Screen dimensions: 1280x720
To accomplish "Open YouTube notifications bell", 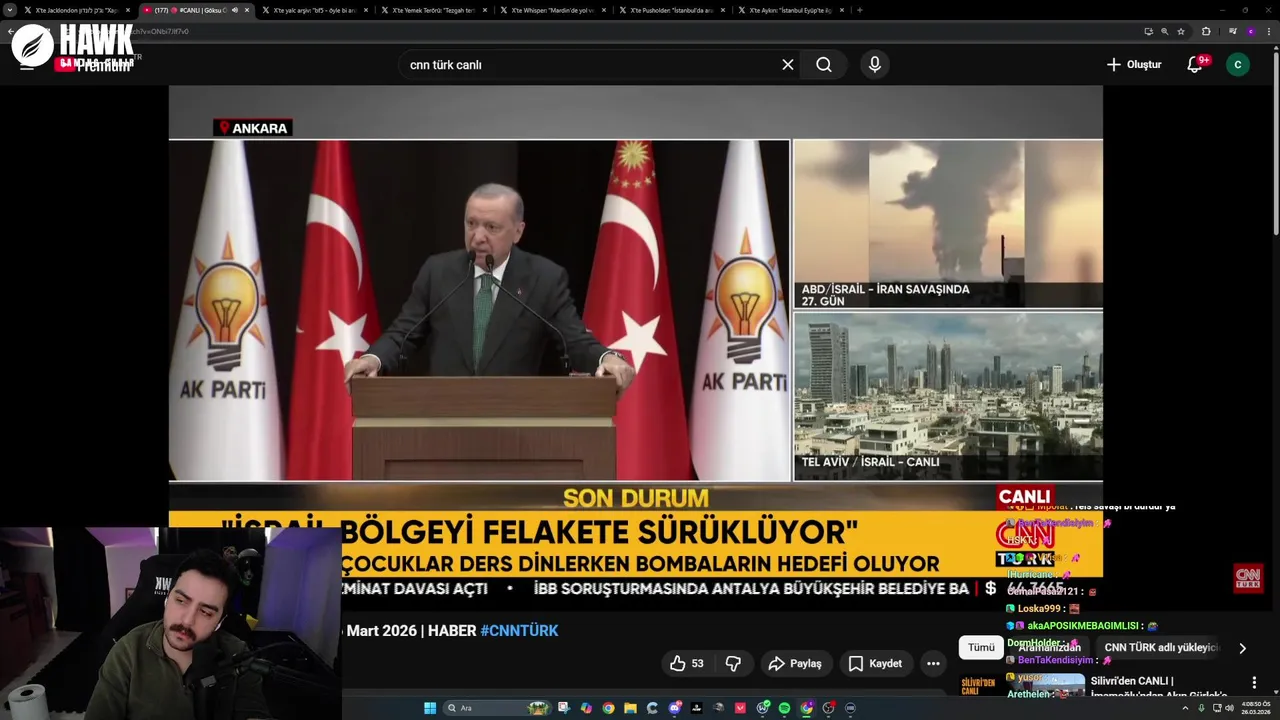I will coord(1195,64).
